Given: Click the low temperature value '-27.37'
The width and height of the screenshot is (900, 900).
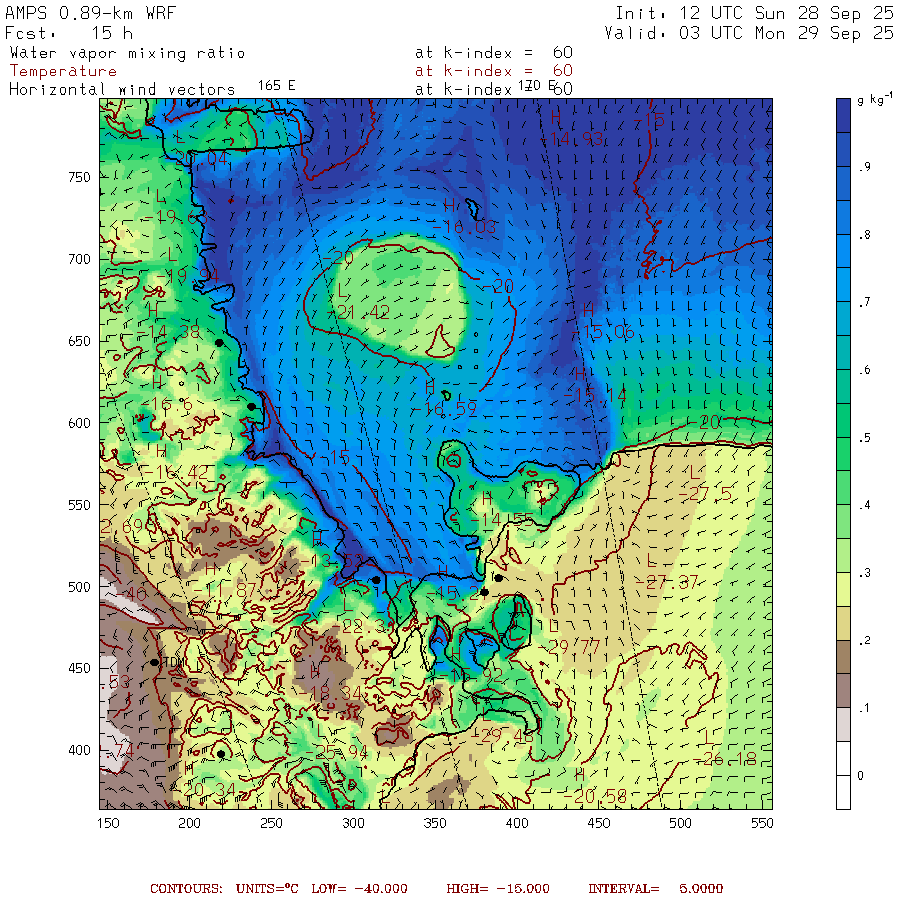Looking at the screenshot, I should [667, 583].
